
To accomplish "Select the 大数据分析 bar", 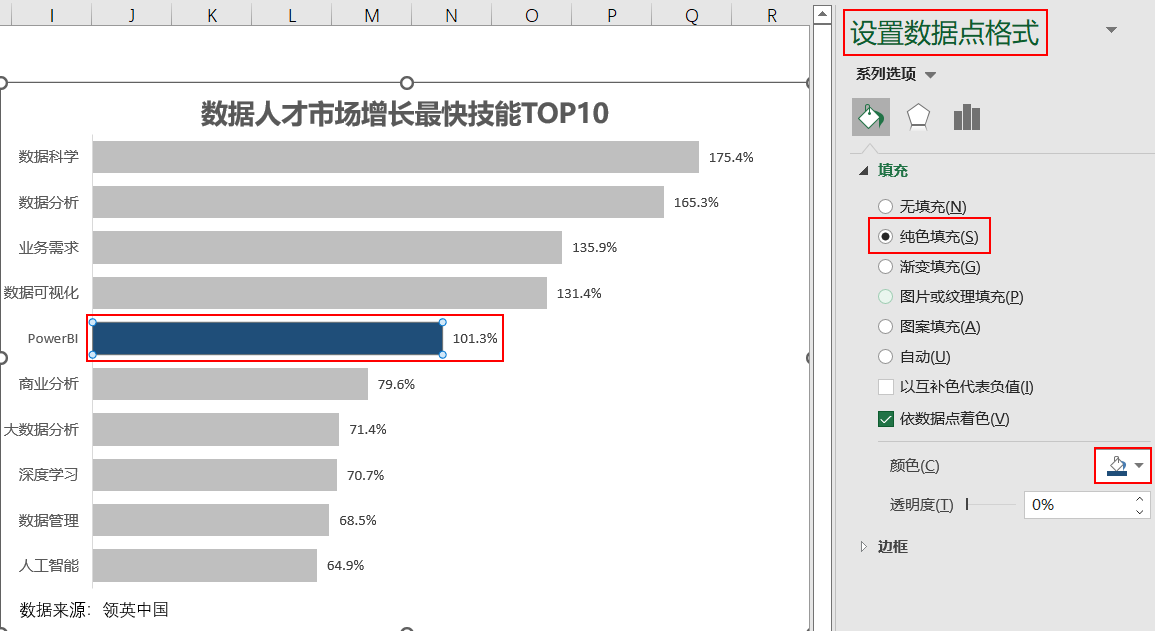I will (216, 429).
